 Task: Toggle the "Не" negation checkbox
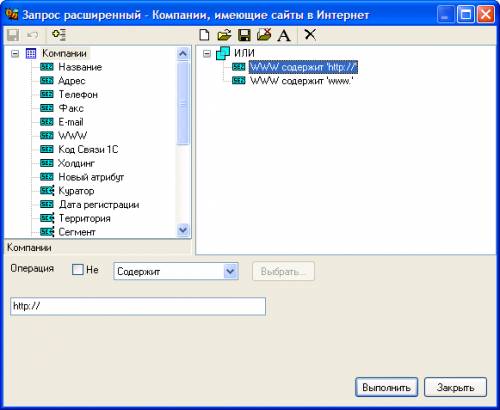(78, 269)
